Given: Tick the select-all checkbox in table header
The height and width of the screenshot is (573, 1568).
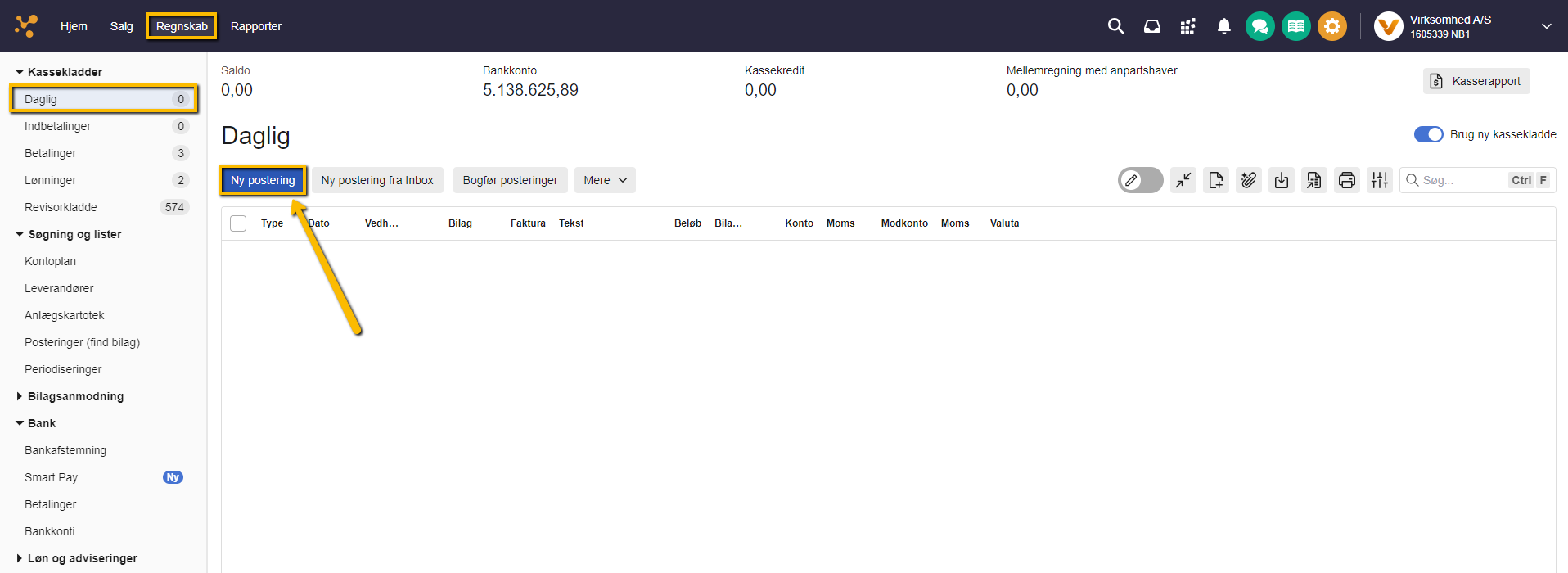Looking at the screenshot, I should point(238,223).
